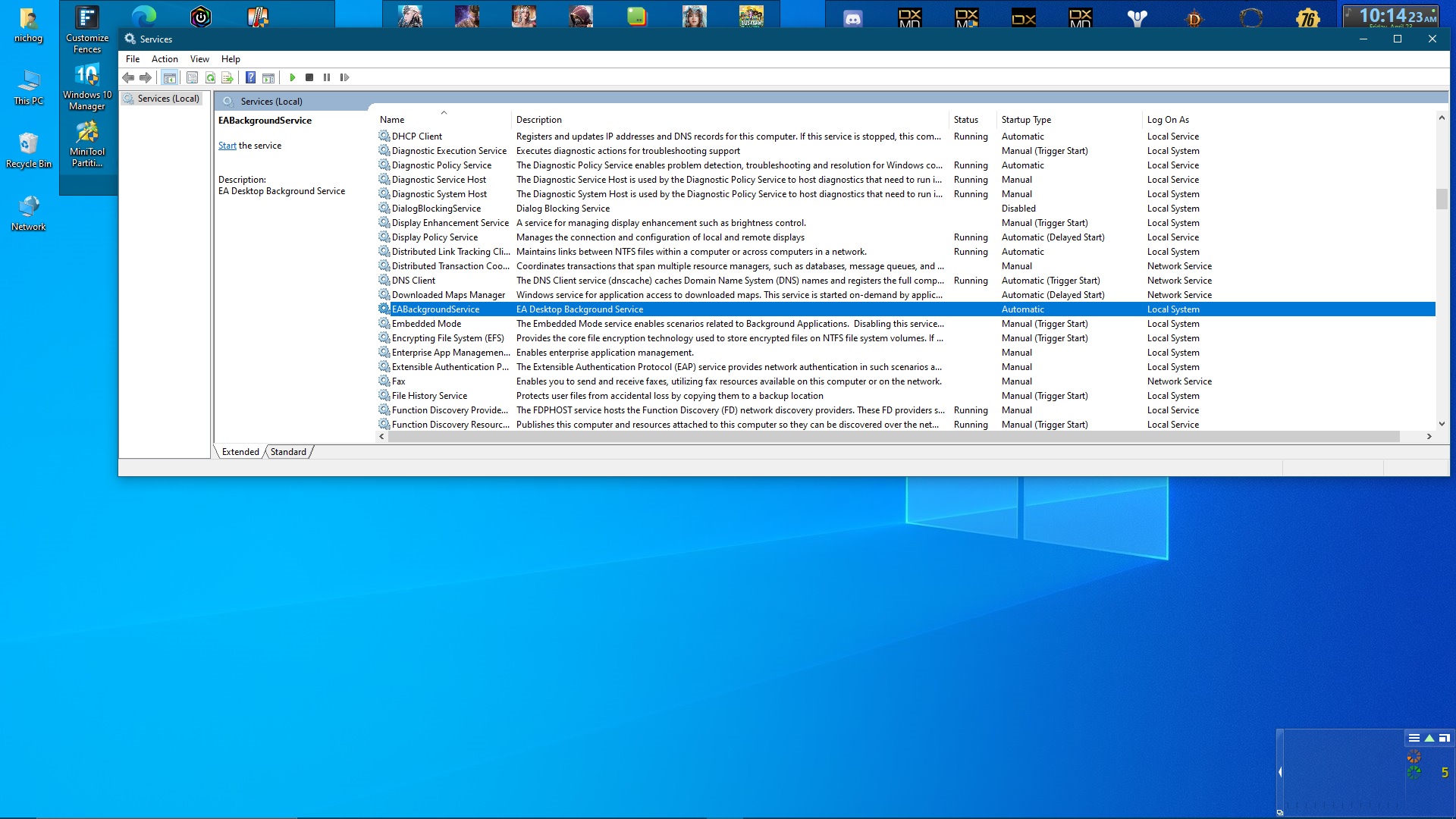Open the Action menu
Screen dimensions: 1456x819
tap(165, 59)
